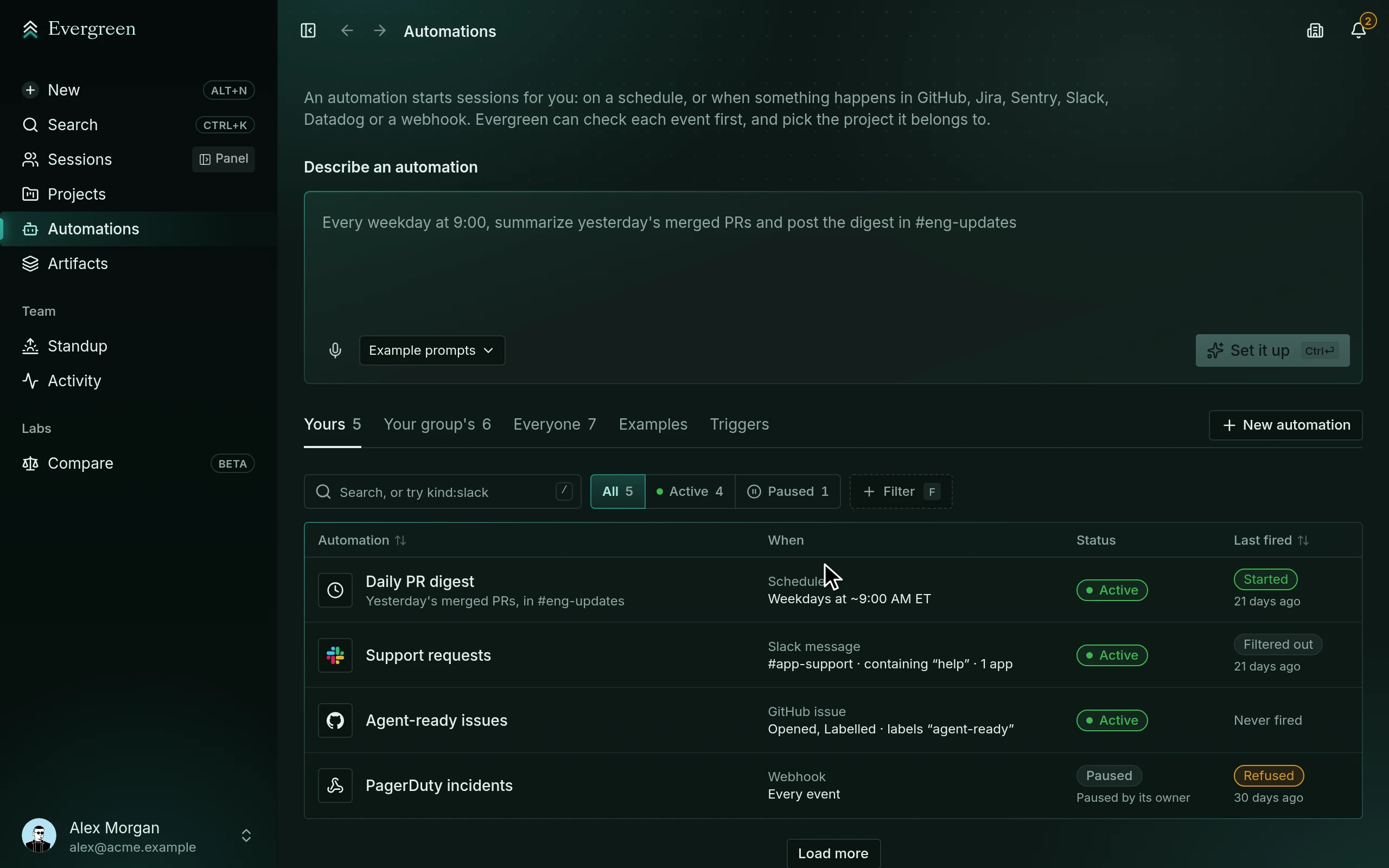
Task: Click the GitHub icon for Agent-ready issues
Action: pos(335,720)
